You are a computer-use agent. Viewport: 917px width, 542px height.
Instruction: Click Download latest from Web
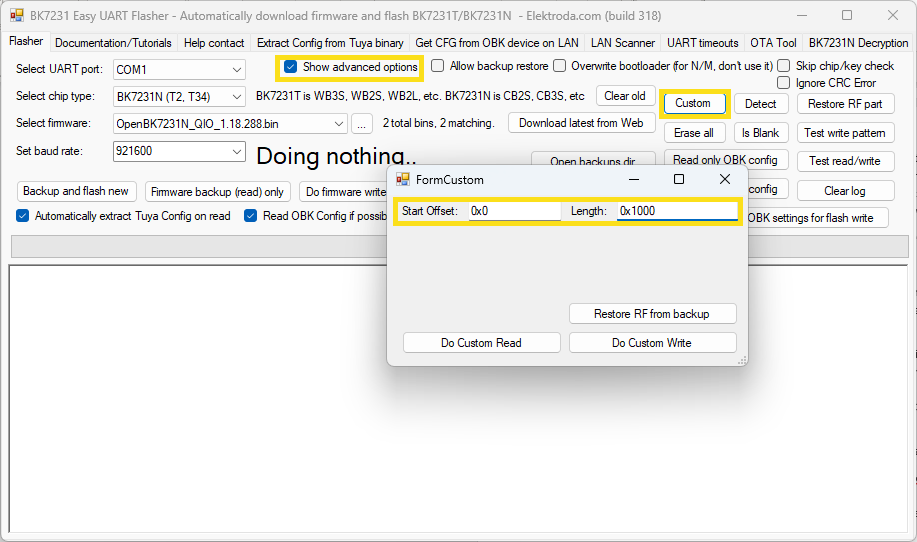[x=581, y=123]
